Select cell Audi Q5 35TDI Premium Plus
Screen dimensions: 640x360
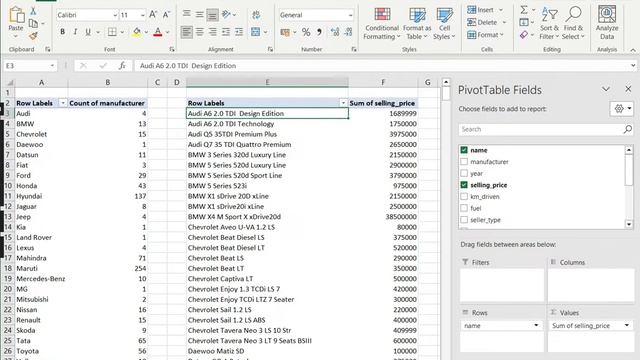tap(267, 134)
